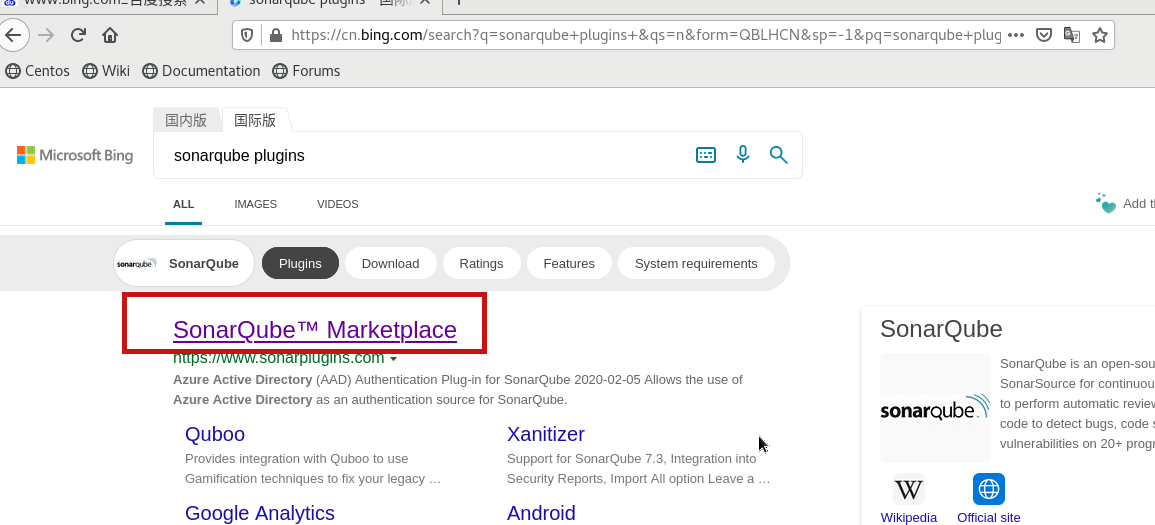Go to the browser home page icon
This screenshot has height=525, width=1155.
110,35
